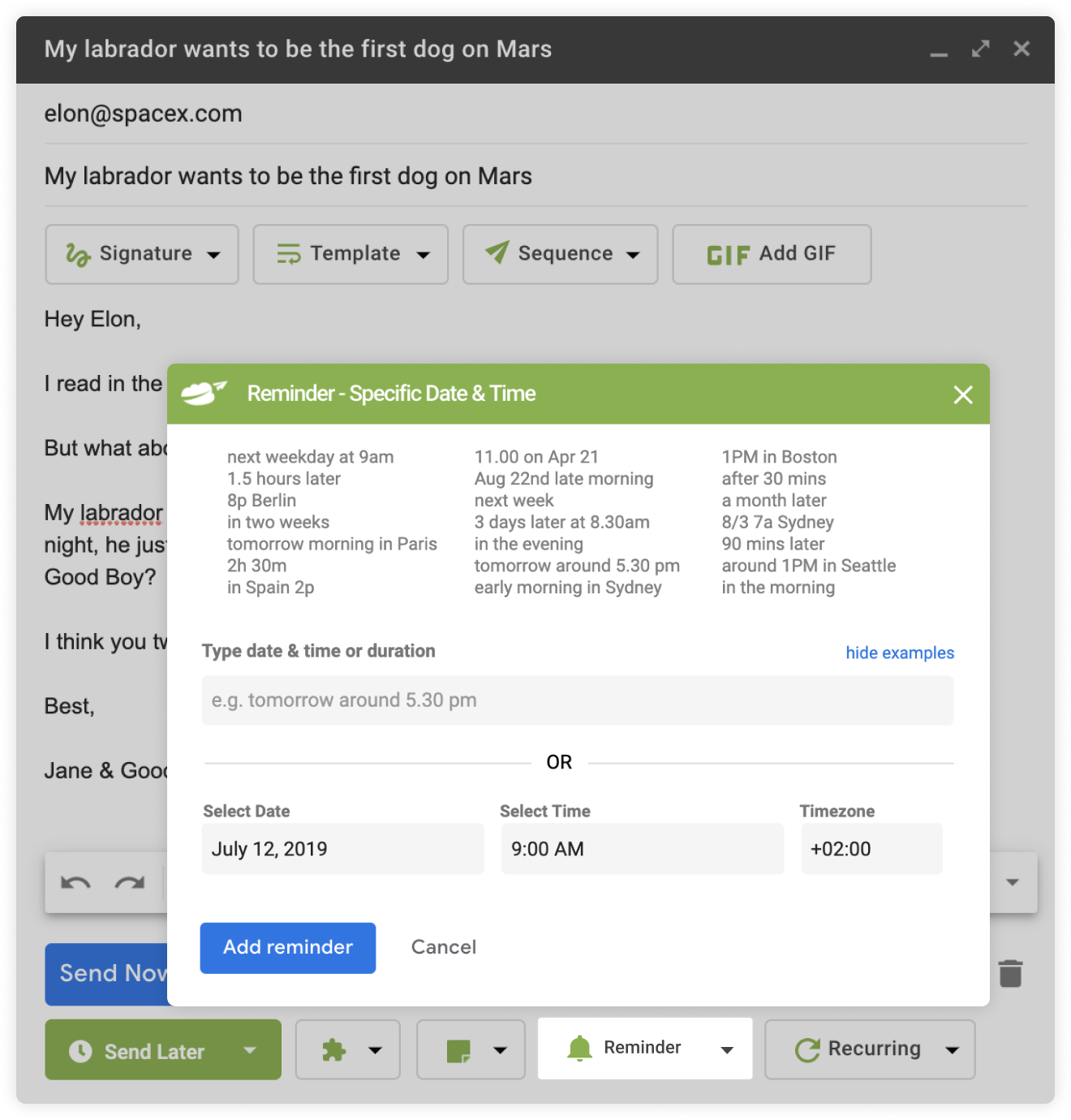Click hide examples link
The width and height of the screenshot is (1071, 1120).
pos(899,653)
